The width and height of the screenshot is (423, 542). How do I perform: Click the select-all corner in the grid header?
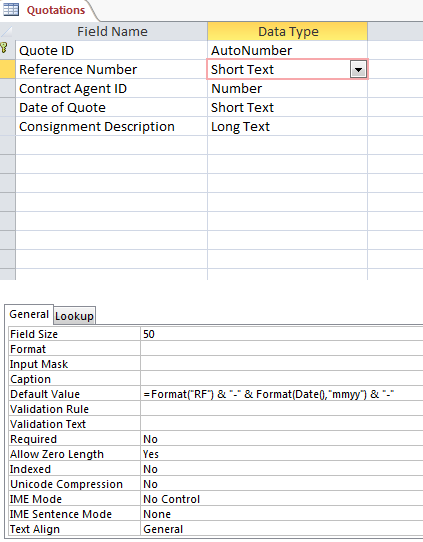(x=8, y=31)
